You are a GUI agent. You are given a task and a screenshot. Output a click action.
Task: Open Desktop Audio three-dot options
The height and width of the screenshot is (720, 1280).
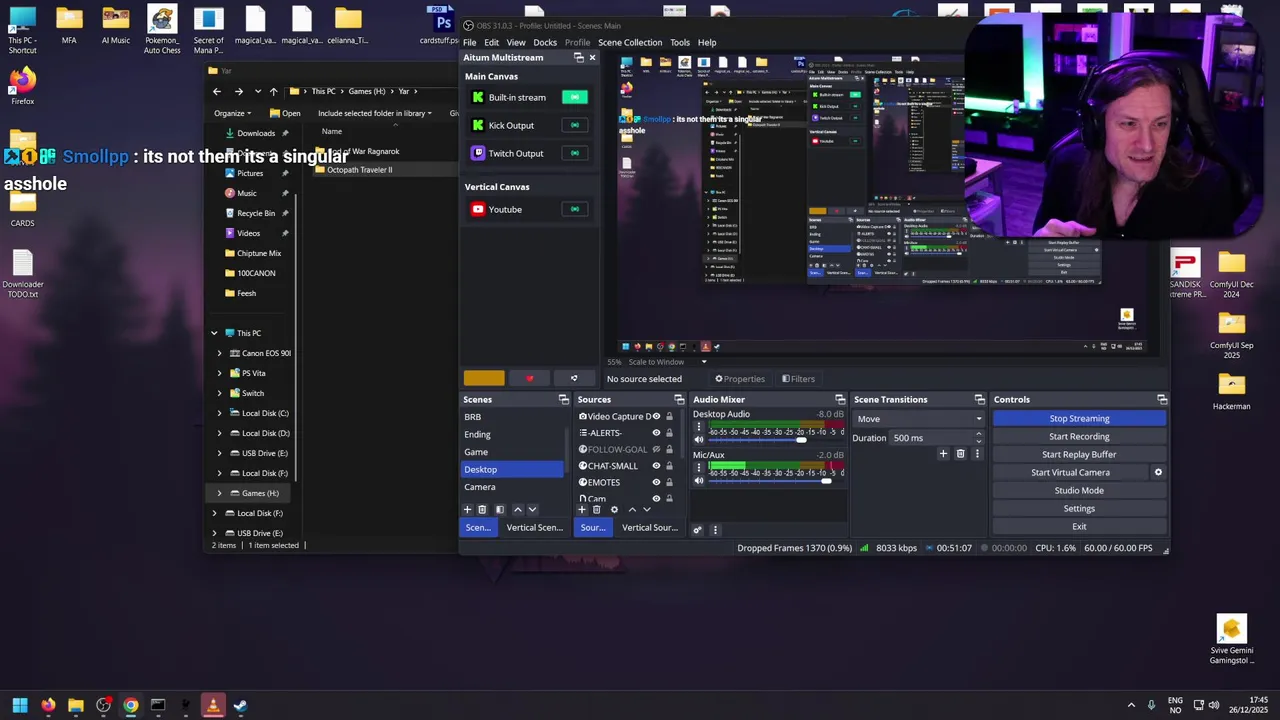[699, 427]
